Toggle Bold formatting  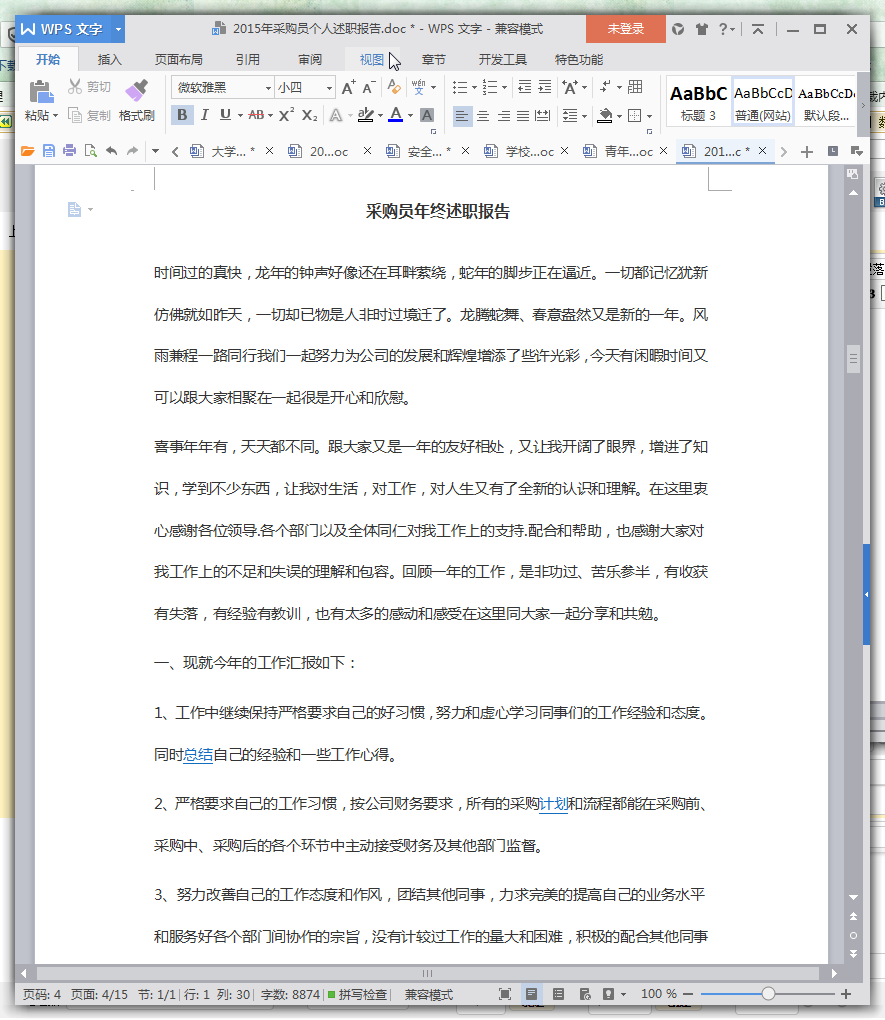pyautogui.click(x=182, y=115)
